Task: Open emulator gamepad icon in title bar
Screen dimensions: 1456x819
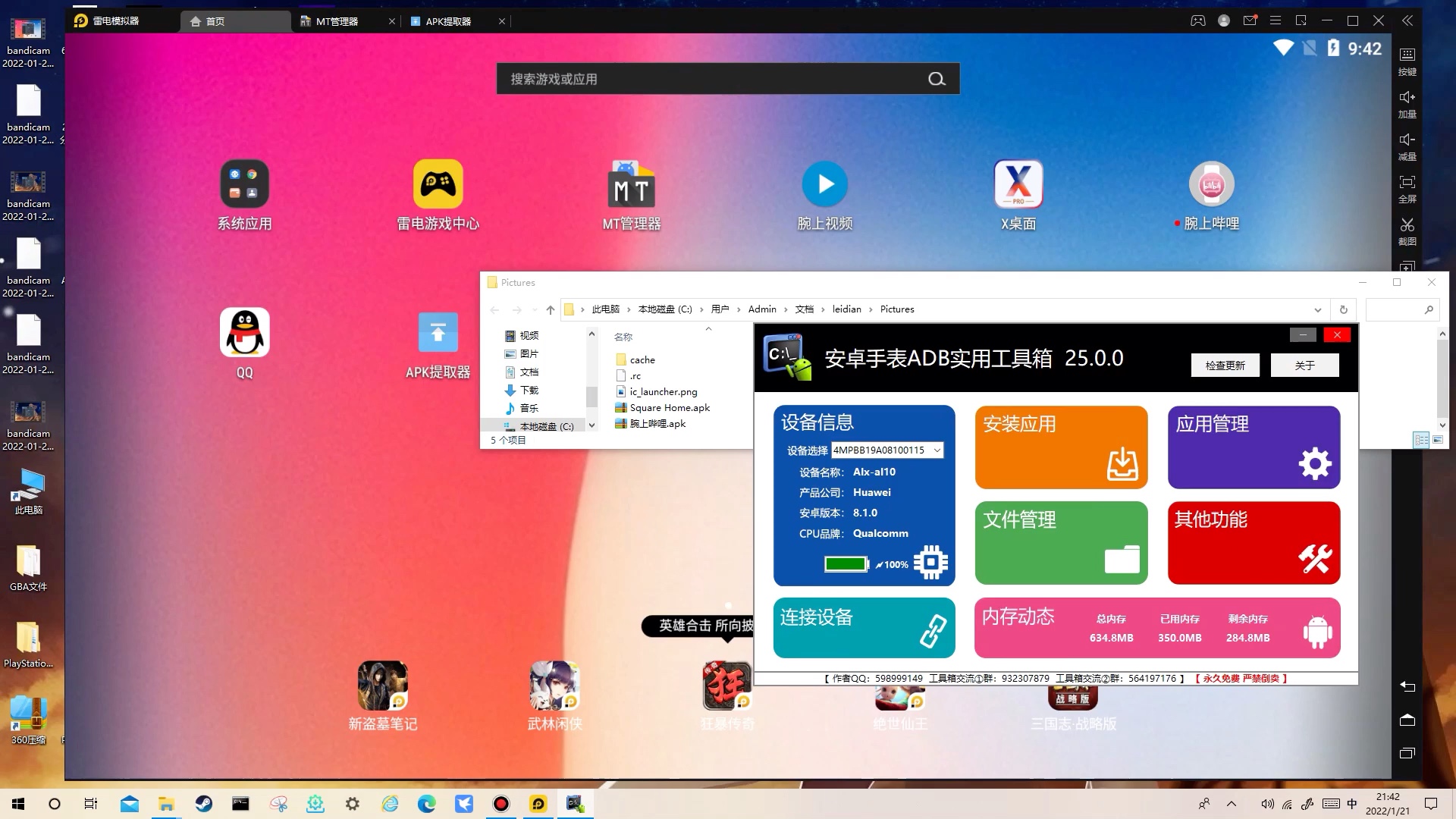Action: [x=1198, y=20]
